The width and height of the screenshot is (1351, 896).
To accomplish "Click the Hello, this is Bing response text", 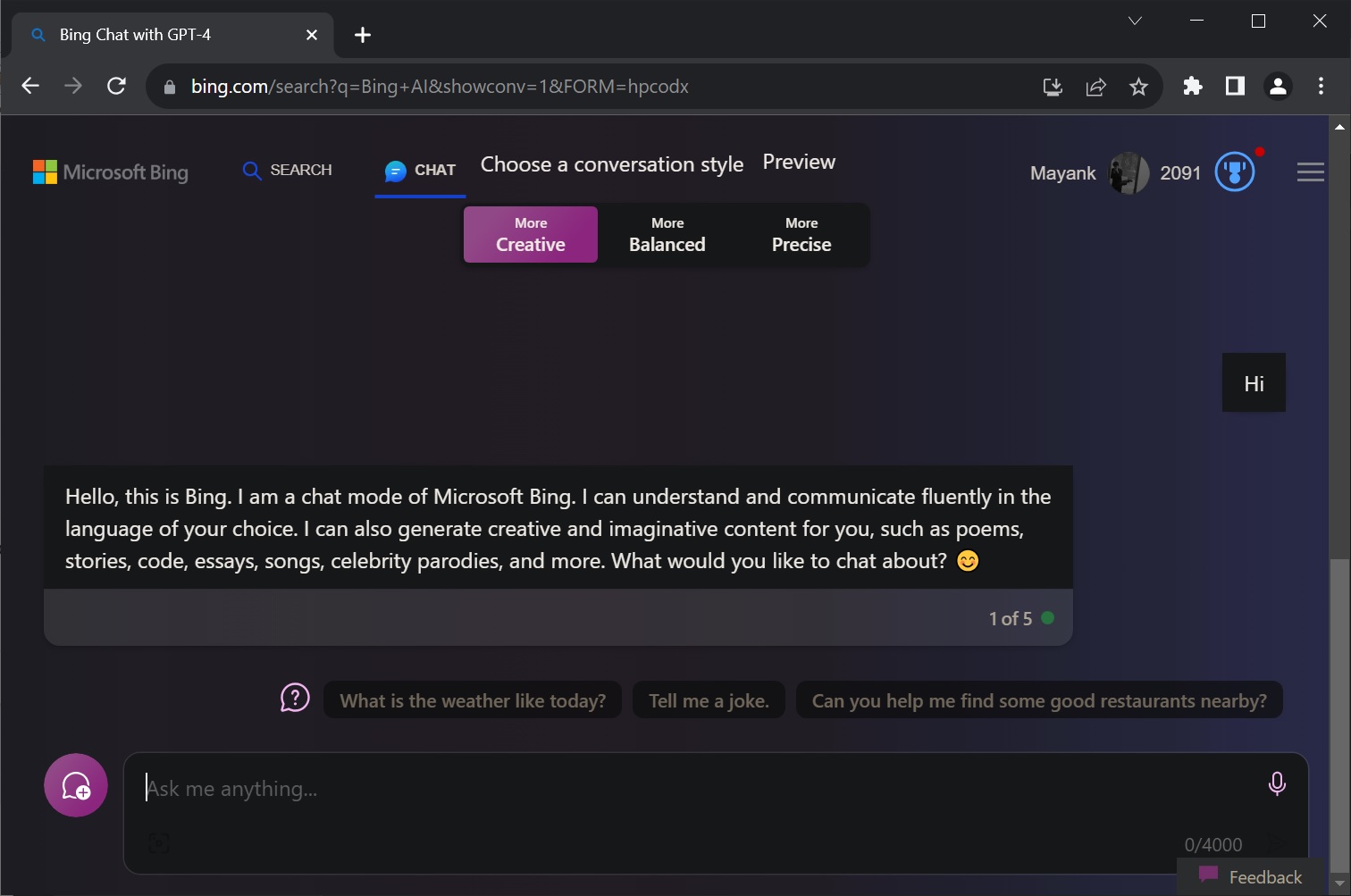I will point(558,528).
